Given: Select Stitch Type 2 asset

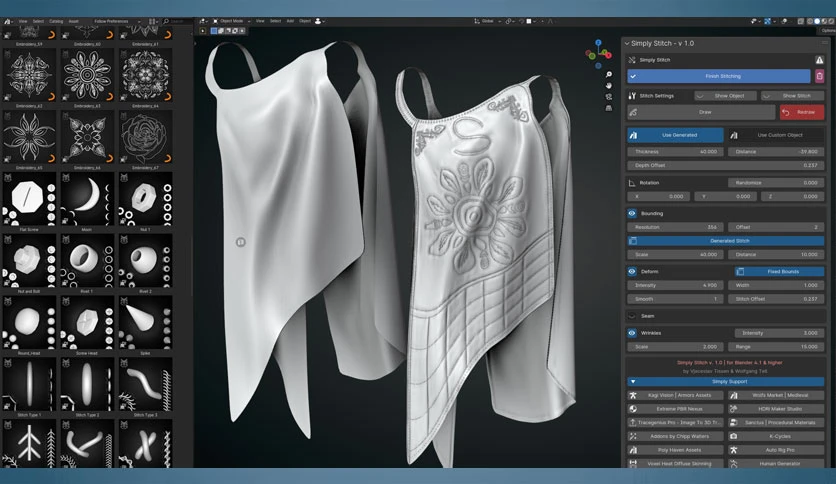Looking at the screenshot, I should (87, 384).
